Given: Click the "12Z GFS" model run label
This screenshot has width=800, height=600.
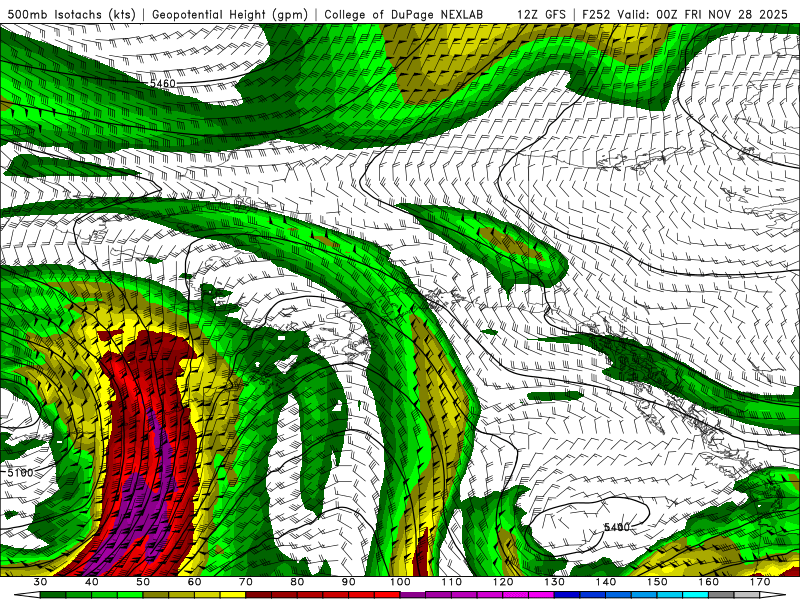Looking at the screenshot, I should coord(541,14).
